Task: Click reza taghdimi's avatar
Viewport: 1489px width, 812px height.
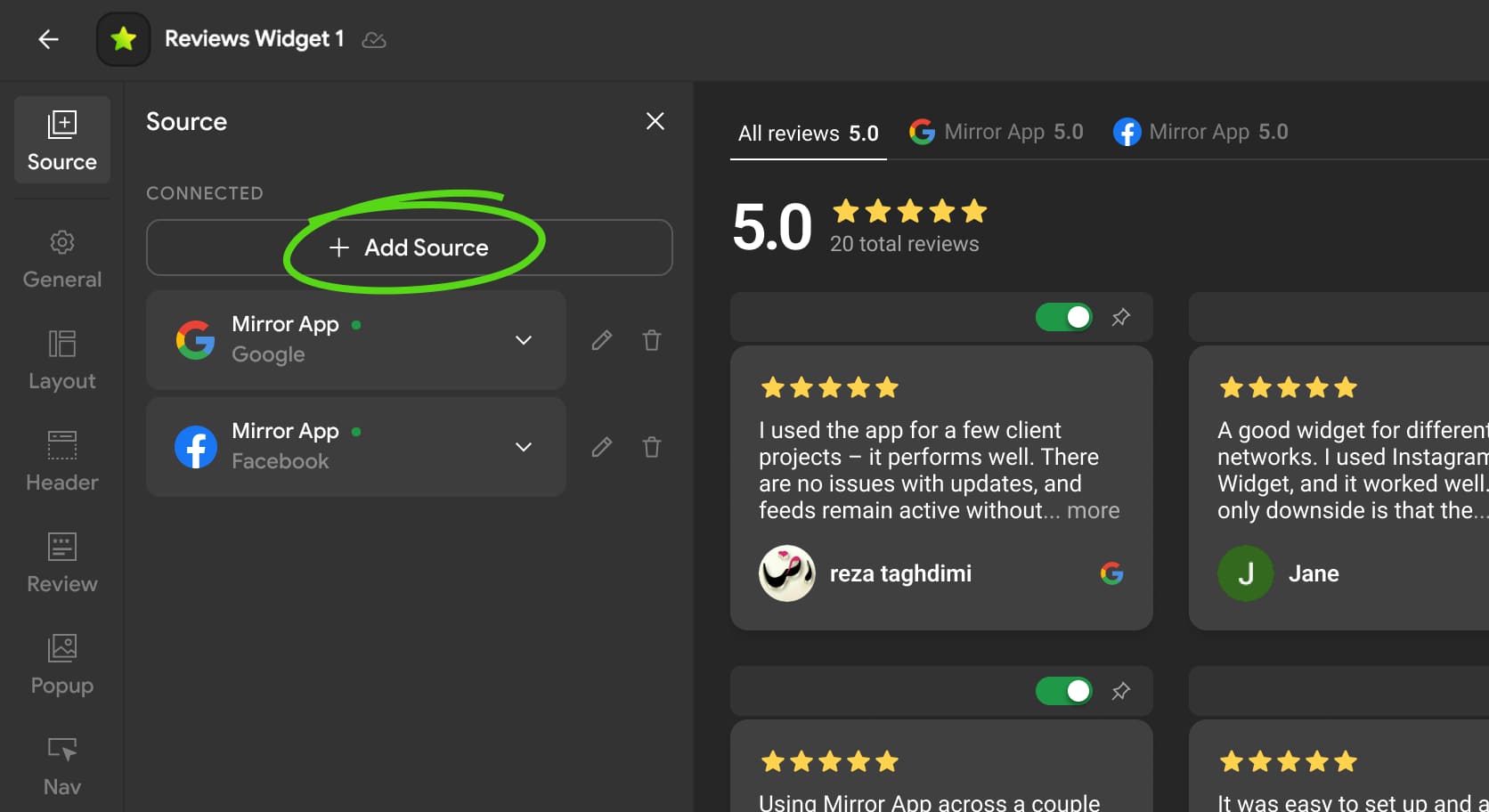Action: 787,573
